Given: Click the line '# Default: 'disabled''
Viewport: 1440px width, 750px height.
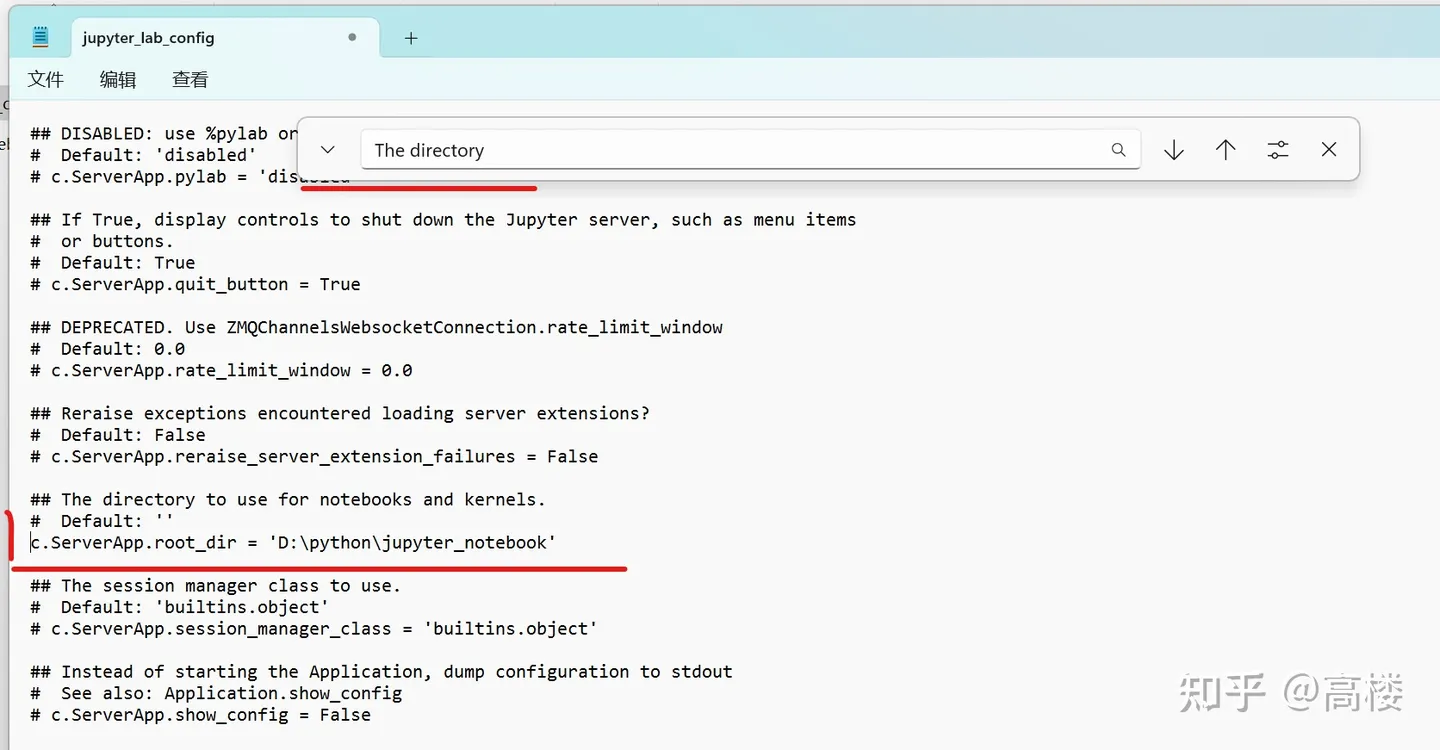Looking at the screenshot, I should pos(143,155).
